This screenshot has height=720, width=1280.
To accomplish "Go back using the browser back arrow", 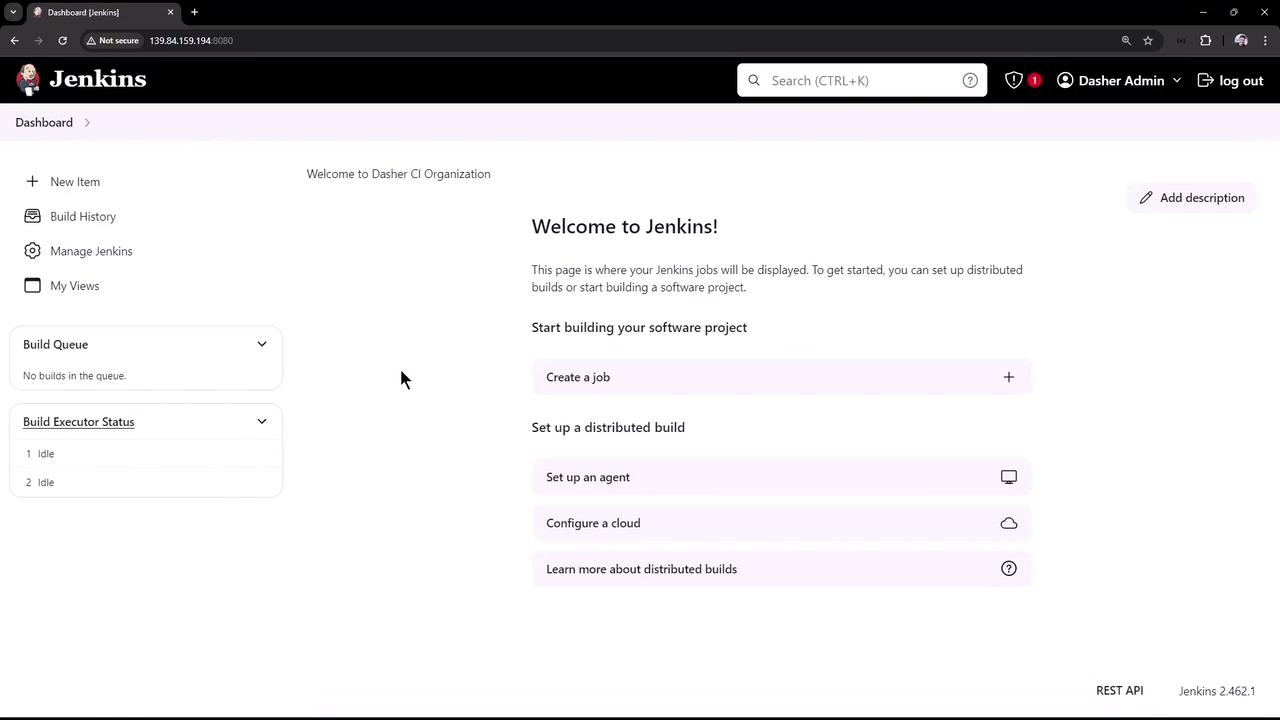I will (x=15, y=40).
